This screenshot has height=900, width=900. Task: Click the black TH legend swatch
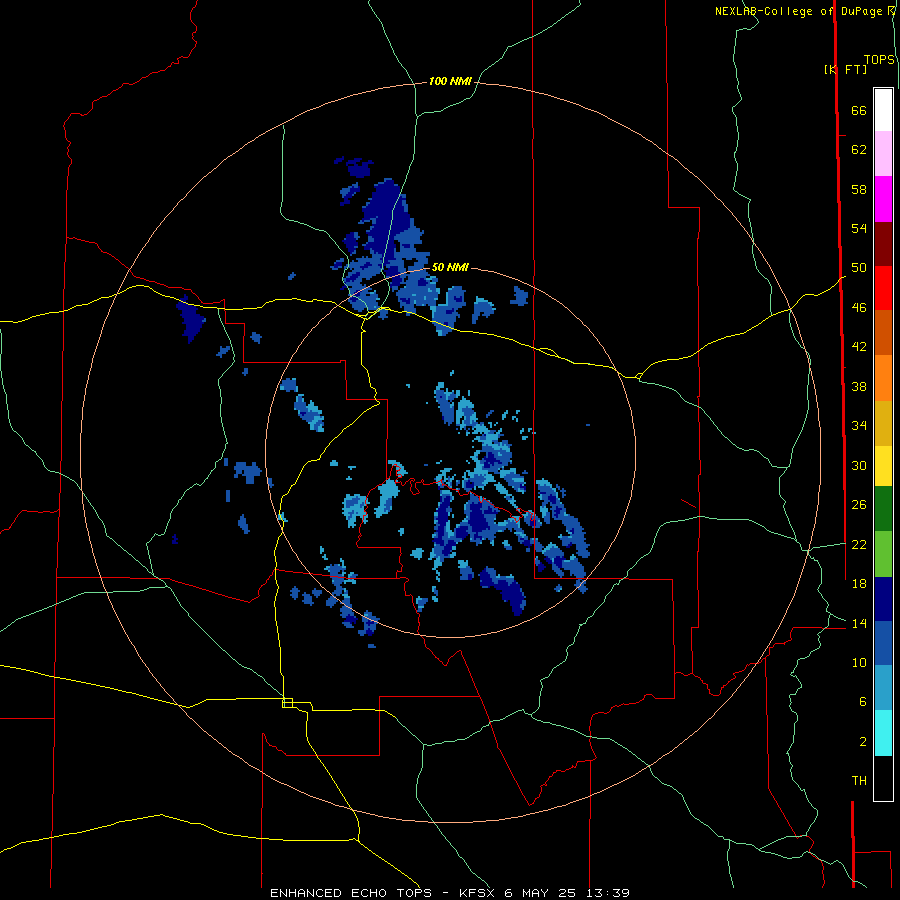(883, 778)
